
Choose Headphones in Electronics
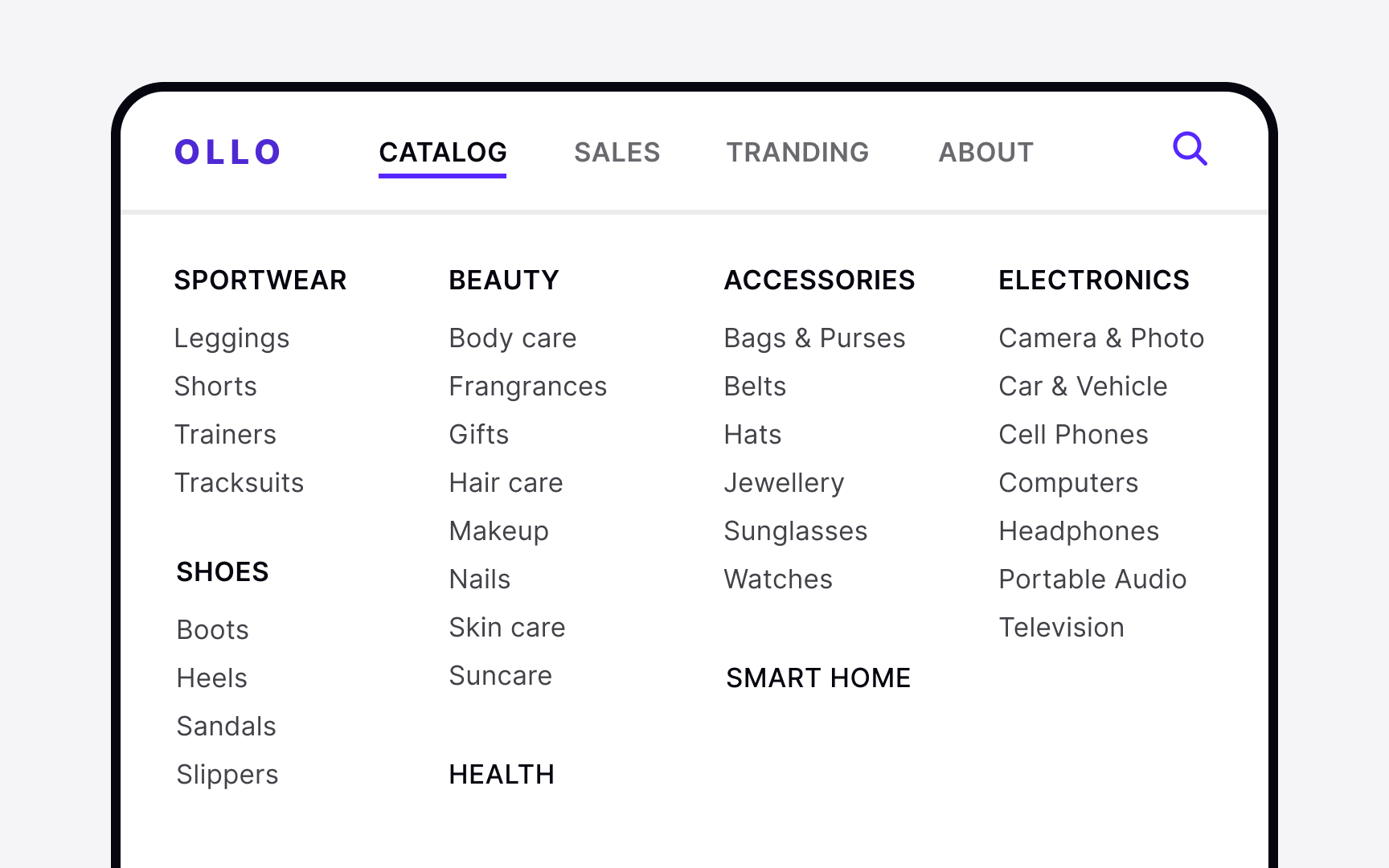[x=1079, y=531]
